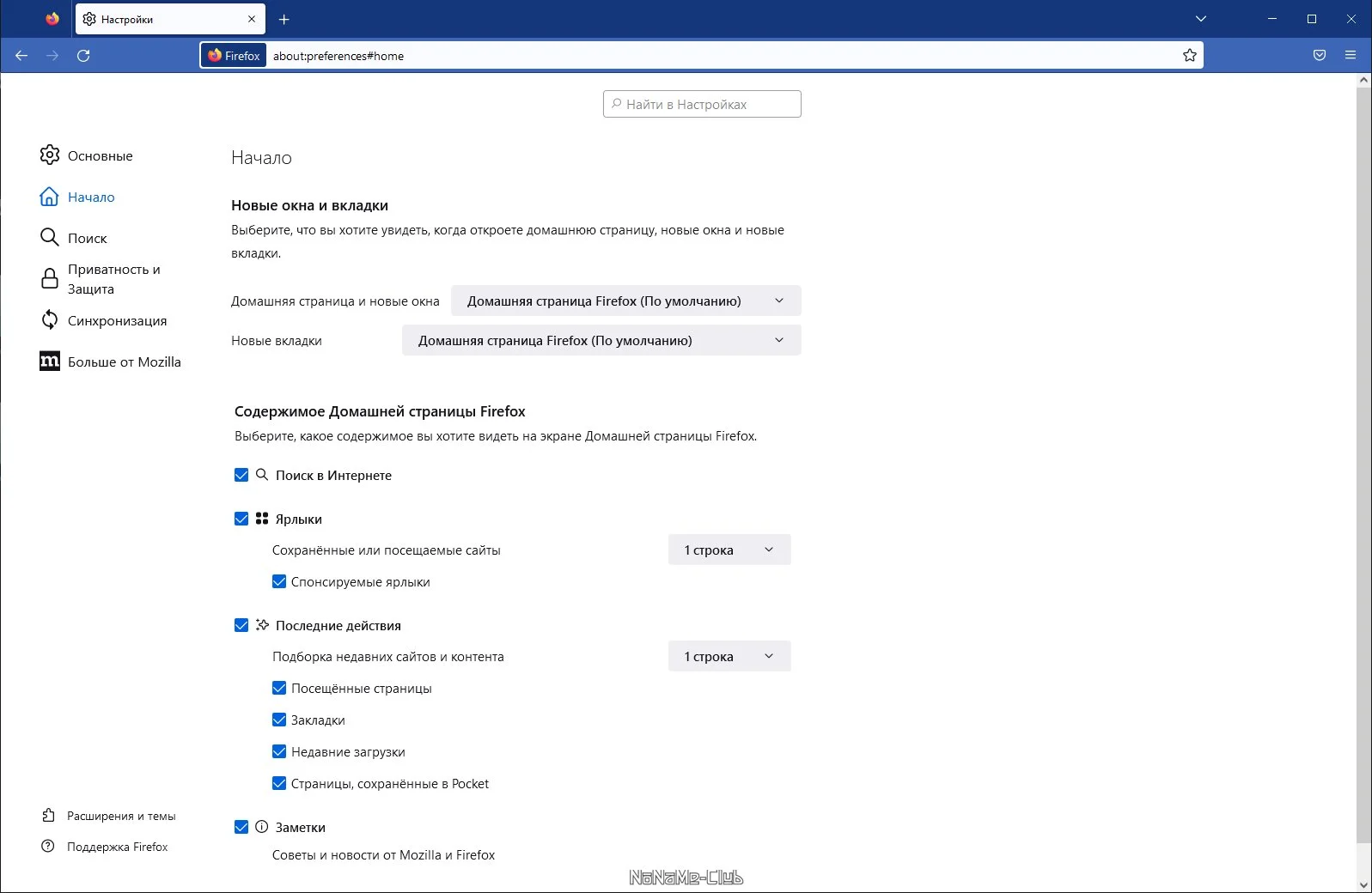Click the vertical scrollbar down arrow
The image size is (1372, 893).
[1363, 884]
